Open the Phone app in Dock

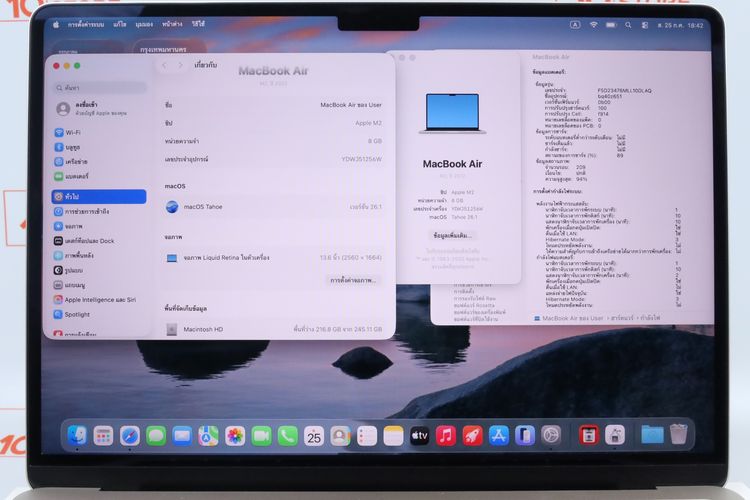(x=287, y=436)
